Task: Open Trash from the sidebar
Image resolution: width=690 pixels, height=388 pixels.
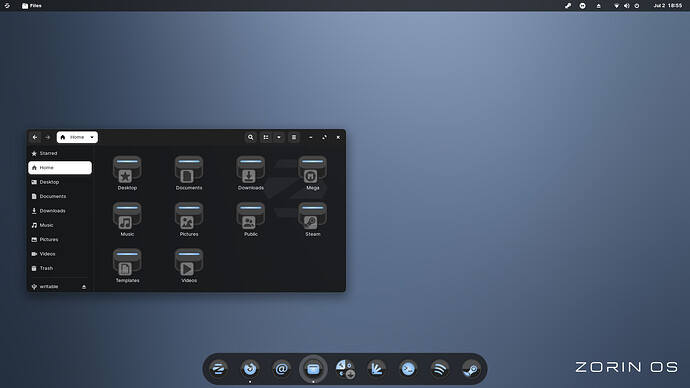Action: point(60,268)
